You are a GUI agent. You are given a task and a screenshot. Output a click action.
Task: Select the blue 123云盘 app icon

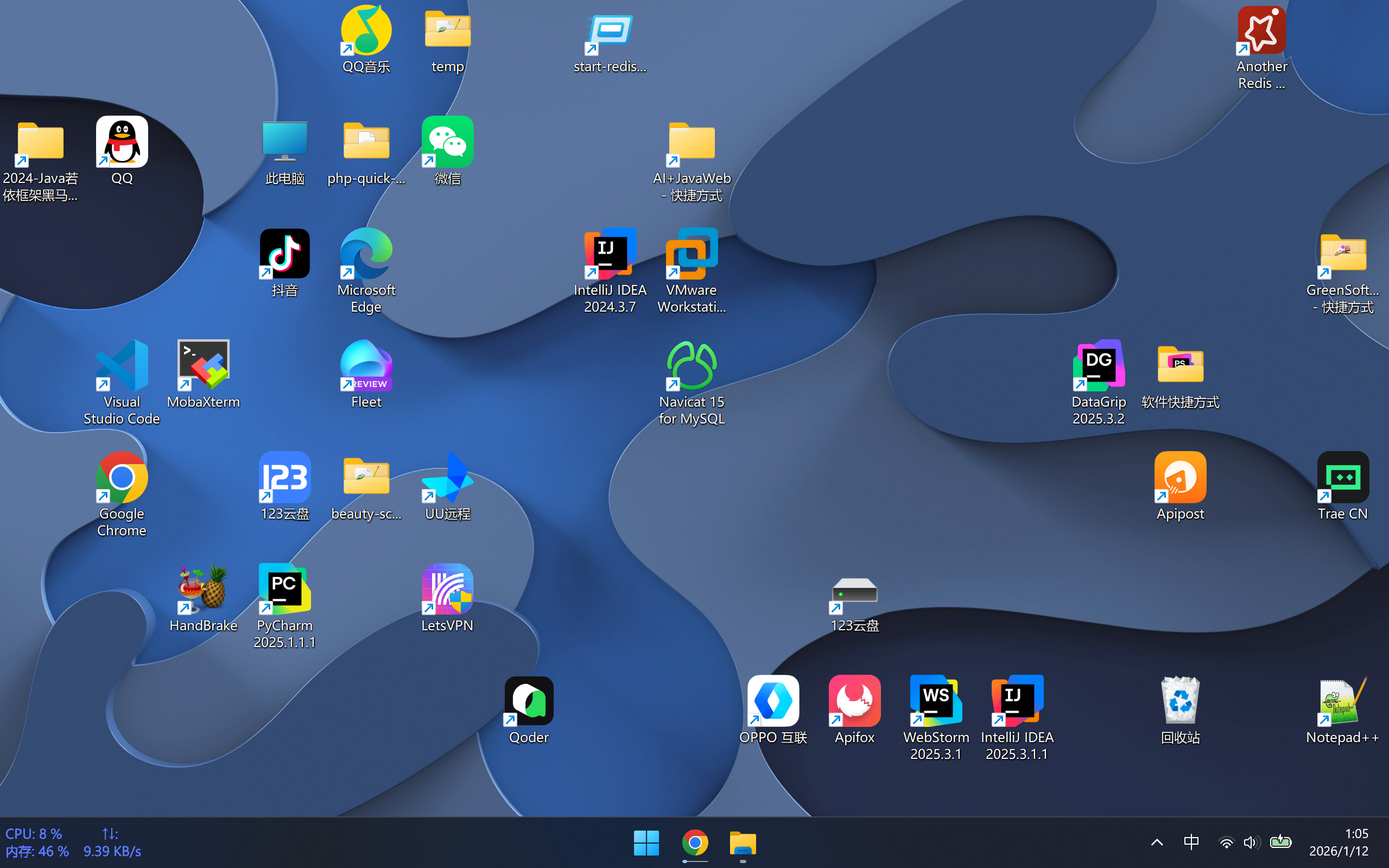click(x=284, y=477)
